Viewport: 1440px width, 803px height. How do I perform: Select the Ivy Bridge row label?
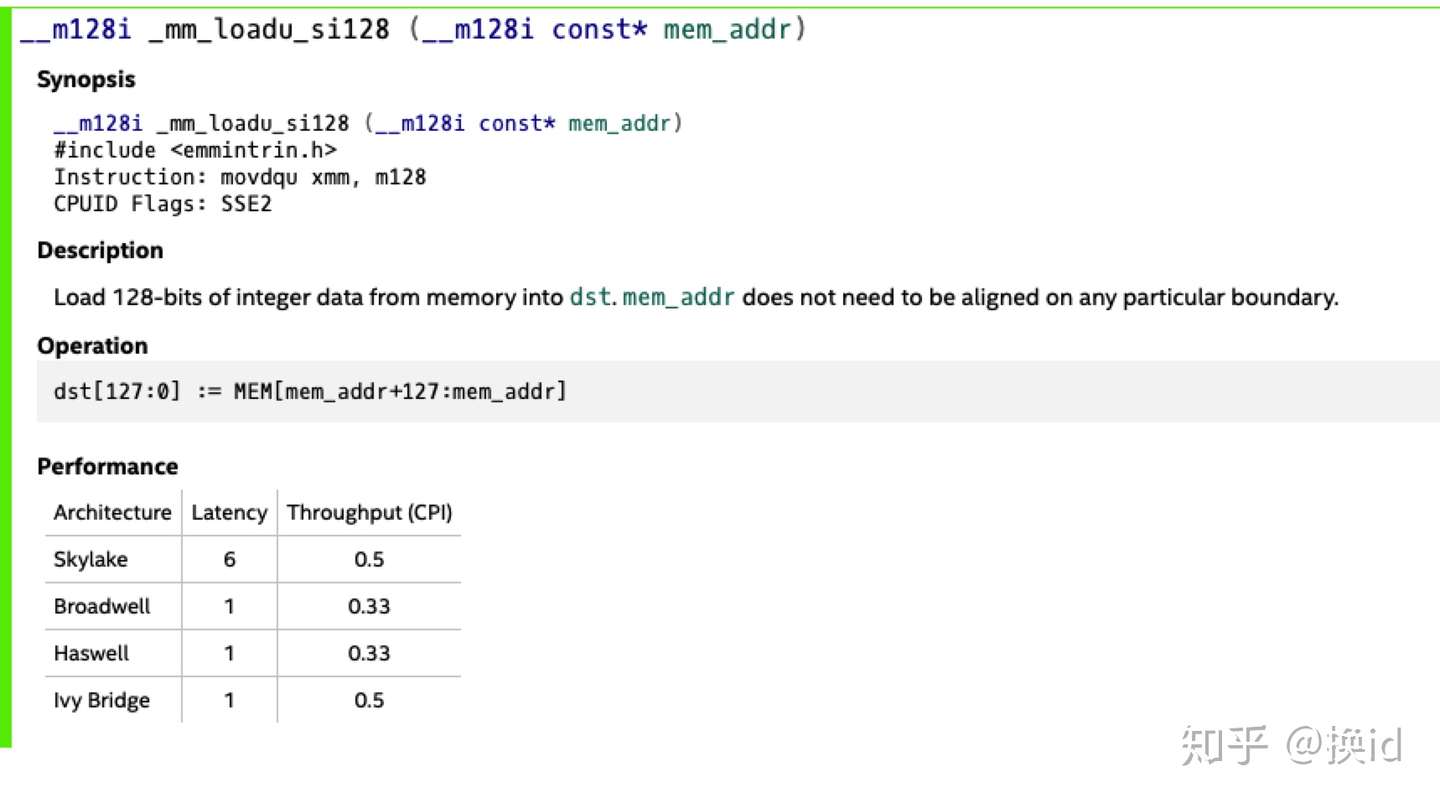point(102,701)
